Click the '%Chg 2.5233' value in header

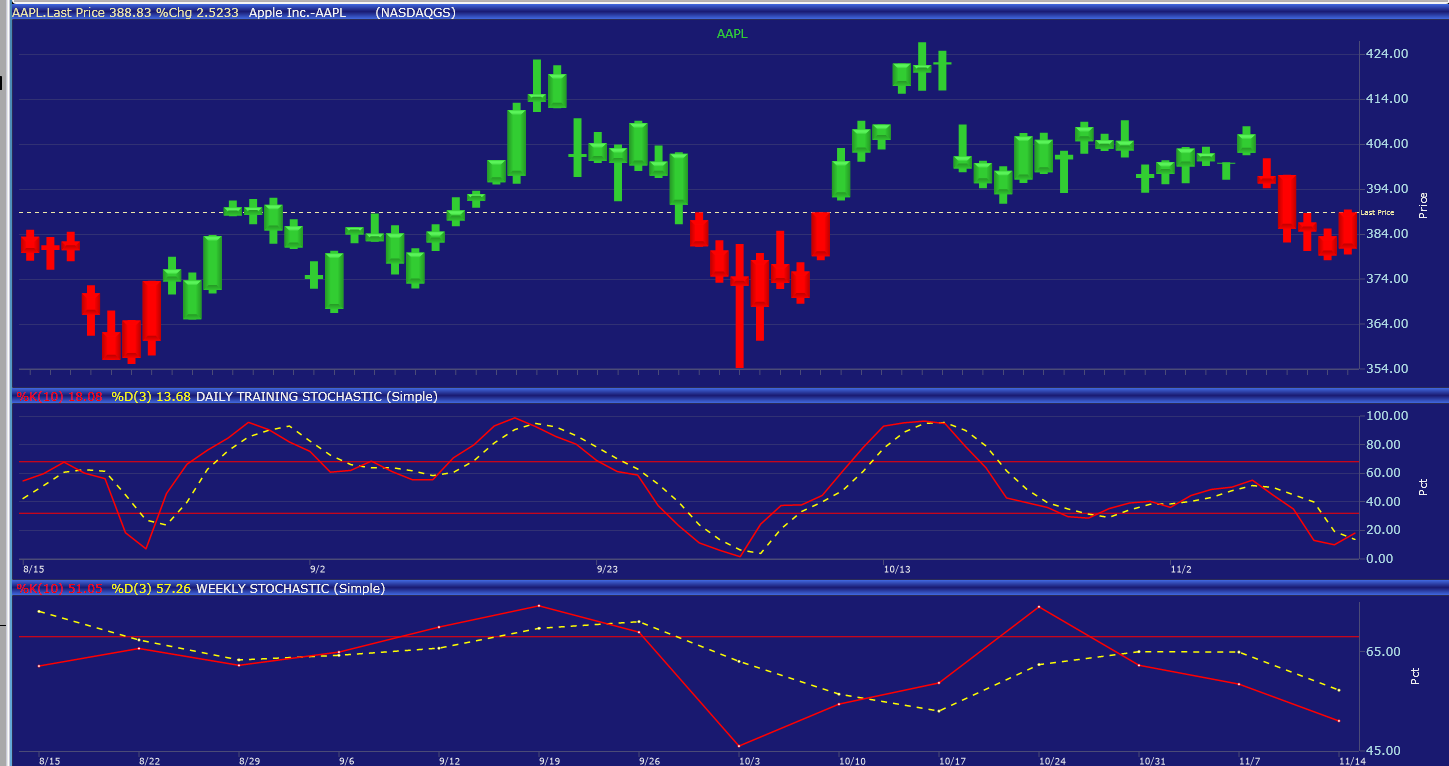click(x=197, y=12)
